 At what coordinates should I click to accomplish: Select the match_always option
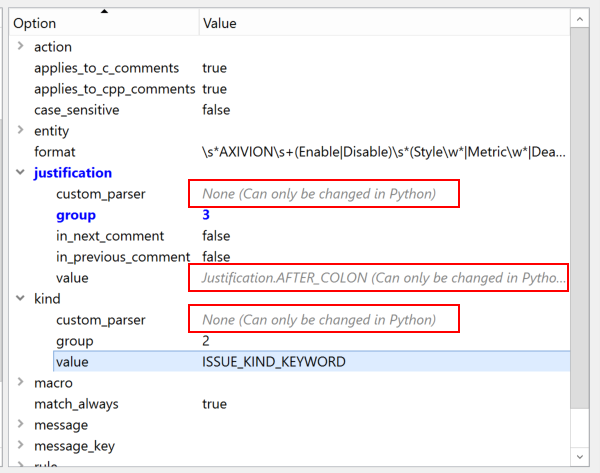pyautogui.click(x=76, y=404)
